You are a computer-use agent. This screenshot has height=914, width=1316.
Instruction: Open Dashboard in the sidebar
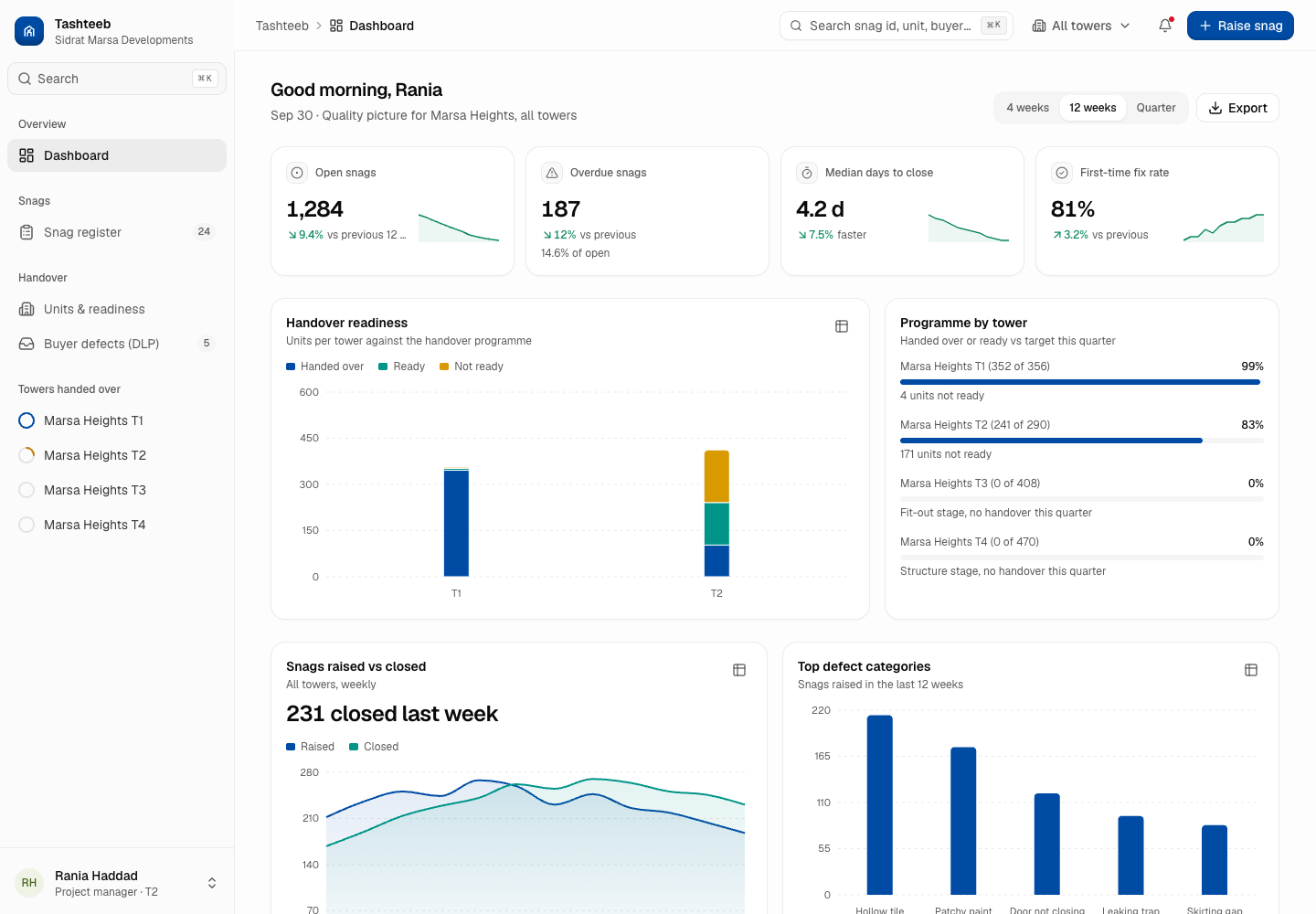(117, 155)
